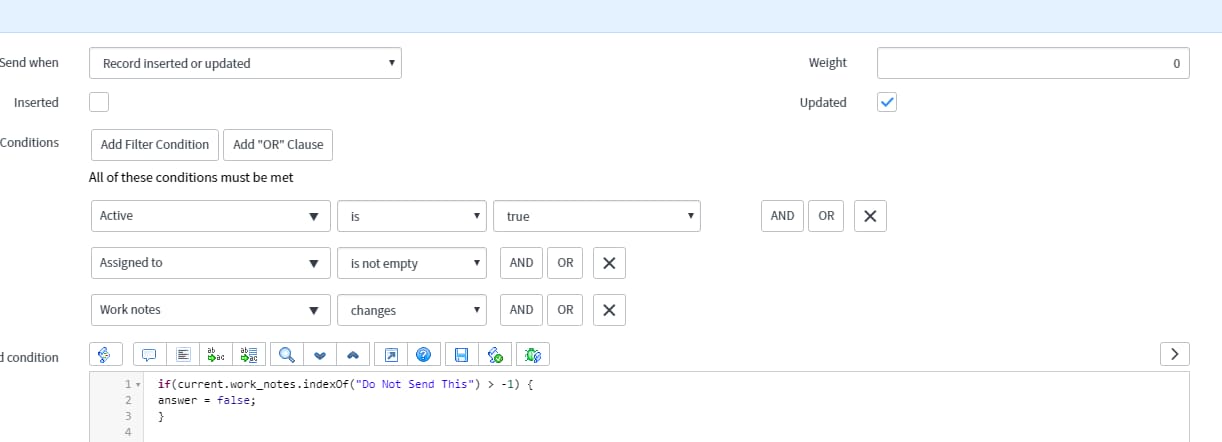Click AND button on Active row
The width and height of the screenshot is (1222, 442).
click(782, 216)
